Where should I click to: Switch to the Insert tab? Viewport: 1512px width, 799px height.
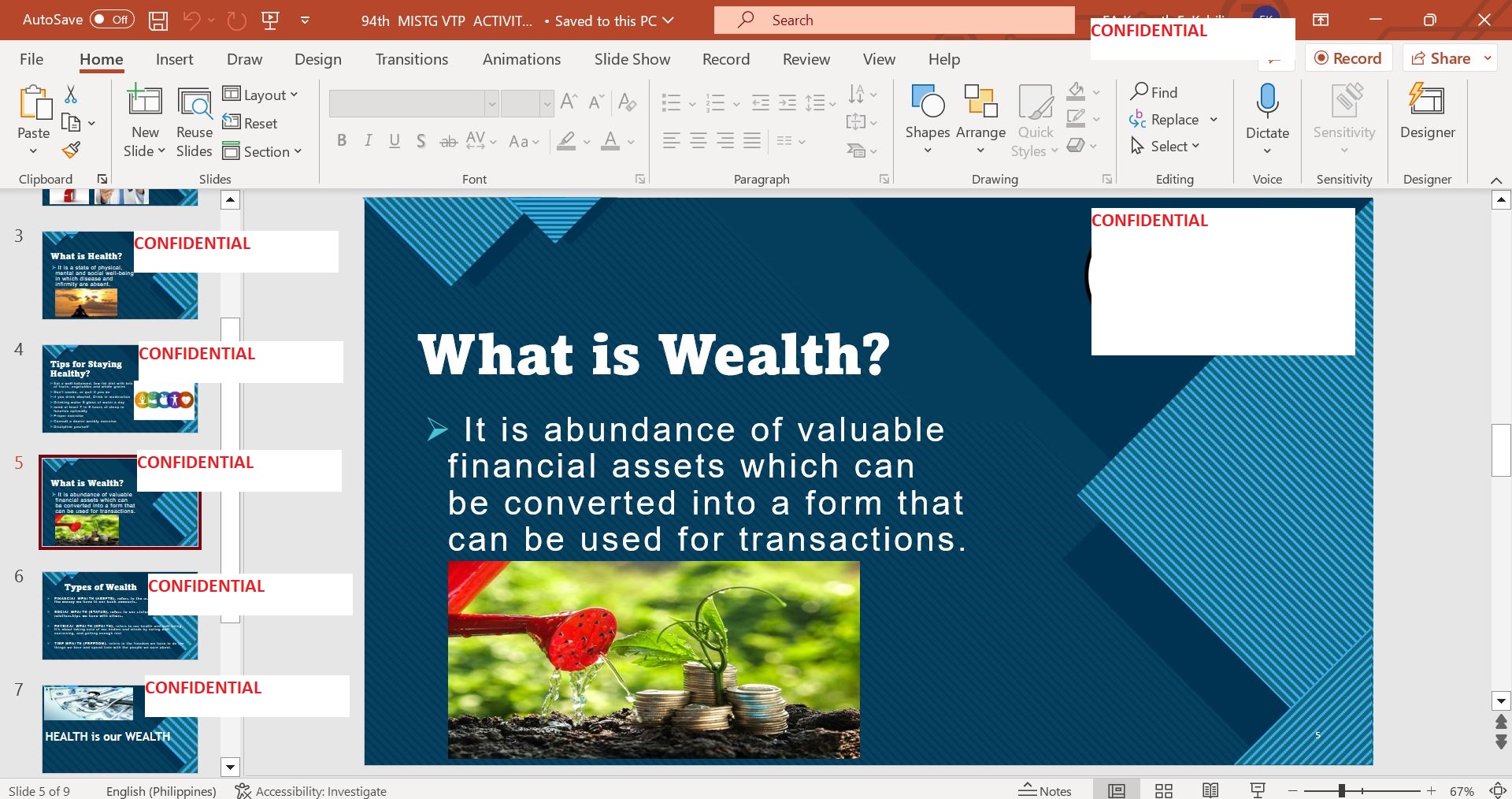pyautogui.click(x=174, y=59)
